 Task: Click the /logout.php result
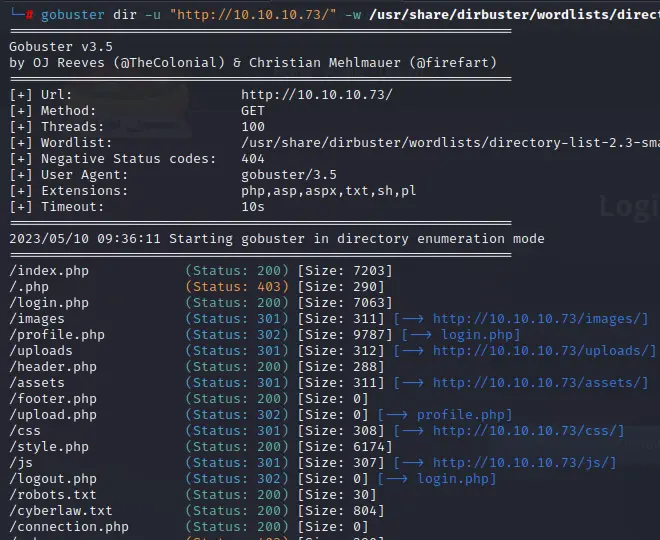tap(53, 479)
